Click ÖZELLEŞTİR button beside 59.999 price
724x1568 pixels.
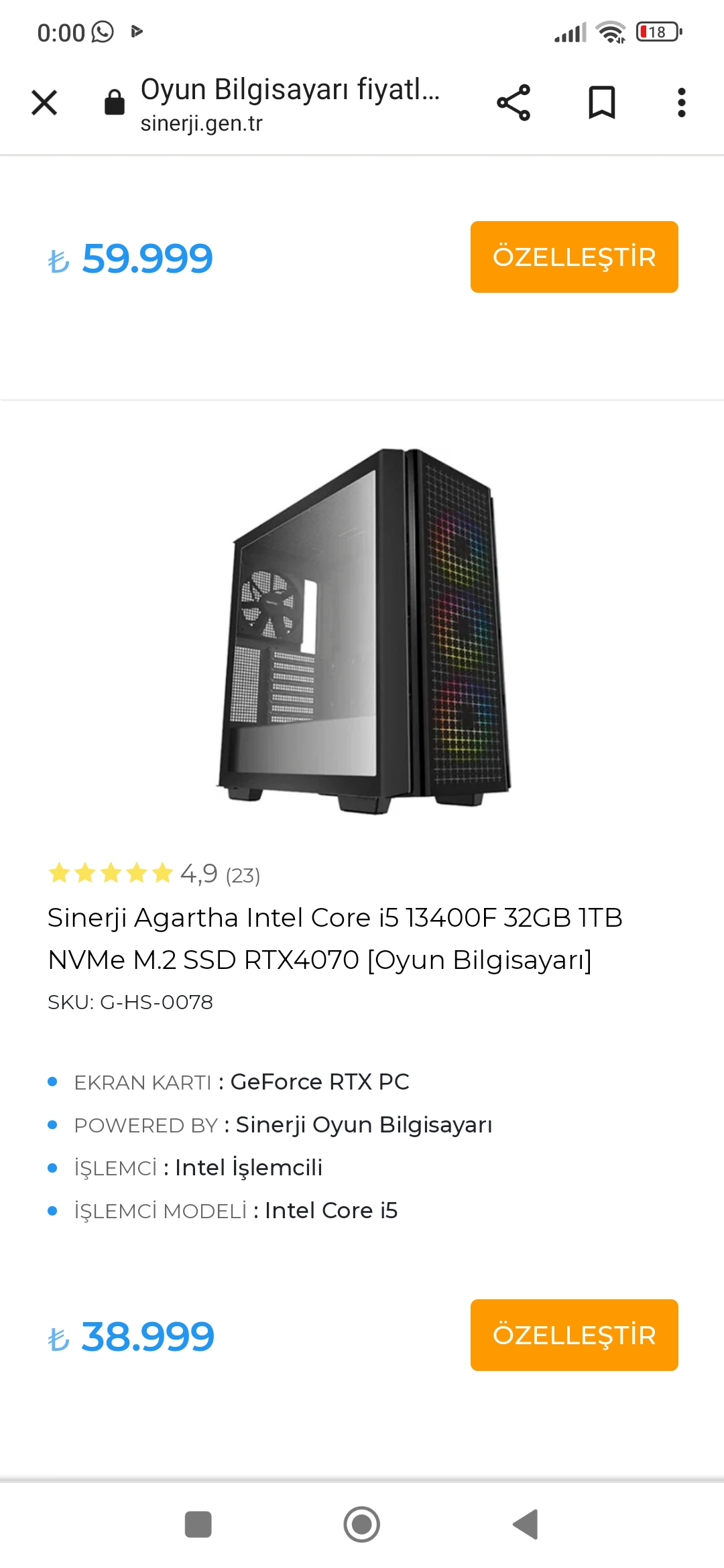pyautogui.click(x=574, y=257)
